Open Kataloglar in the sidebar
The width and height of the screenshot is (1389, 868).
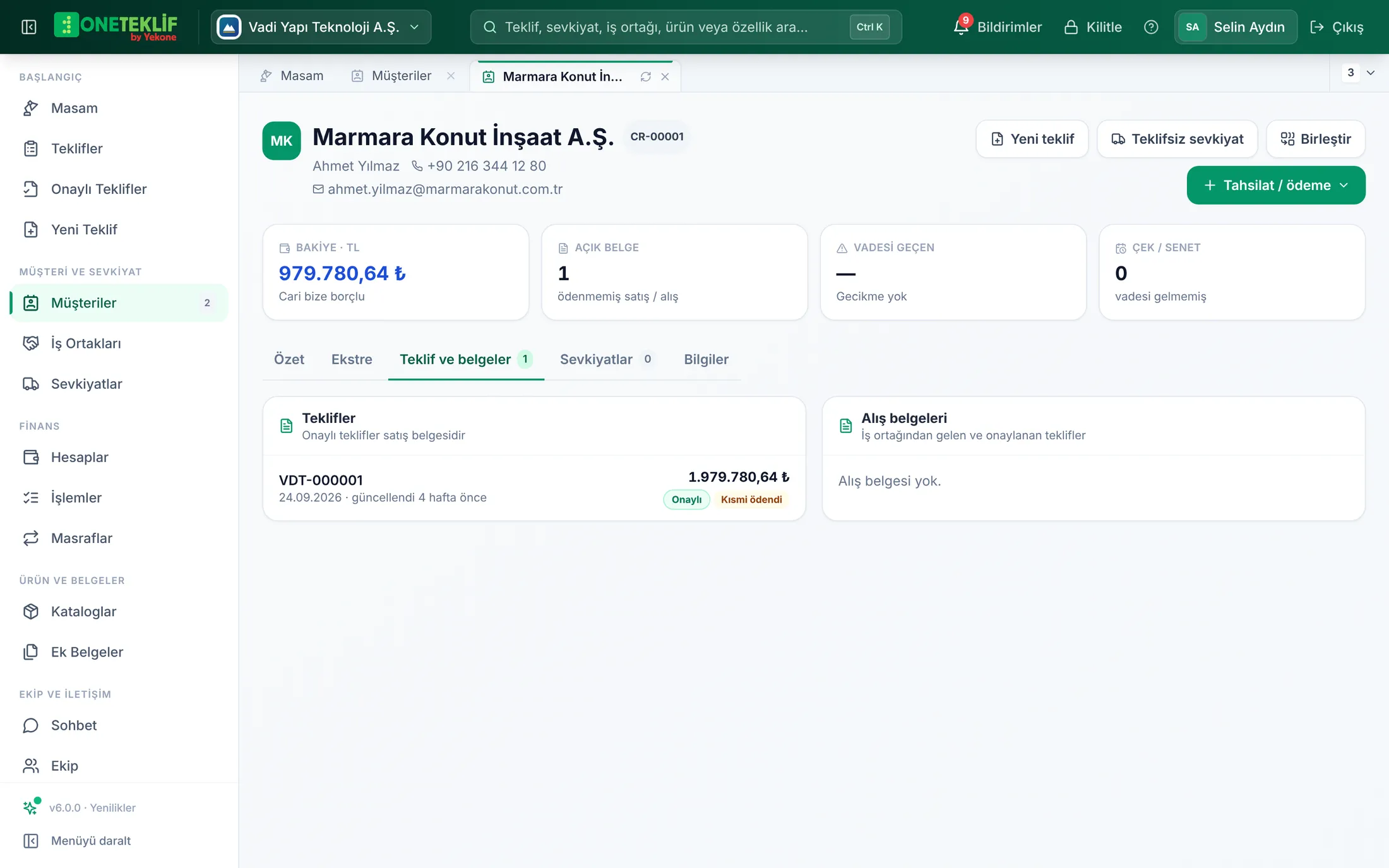click(119, 611)
